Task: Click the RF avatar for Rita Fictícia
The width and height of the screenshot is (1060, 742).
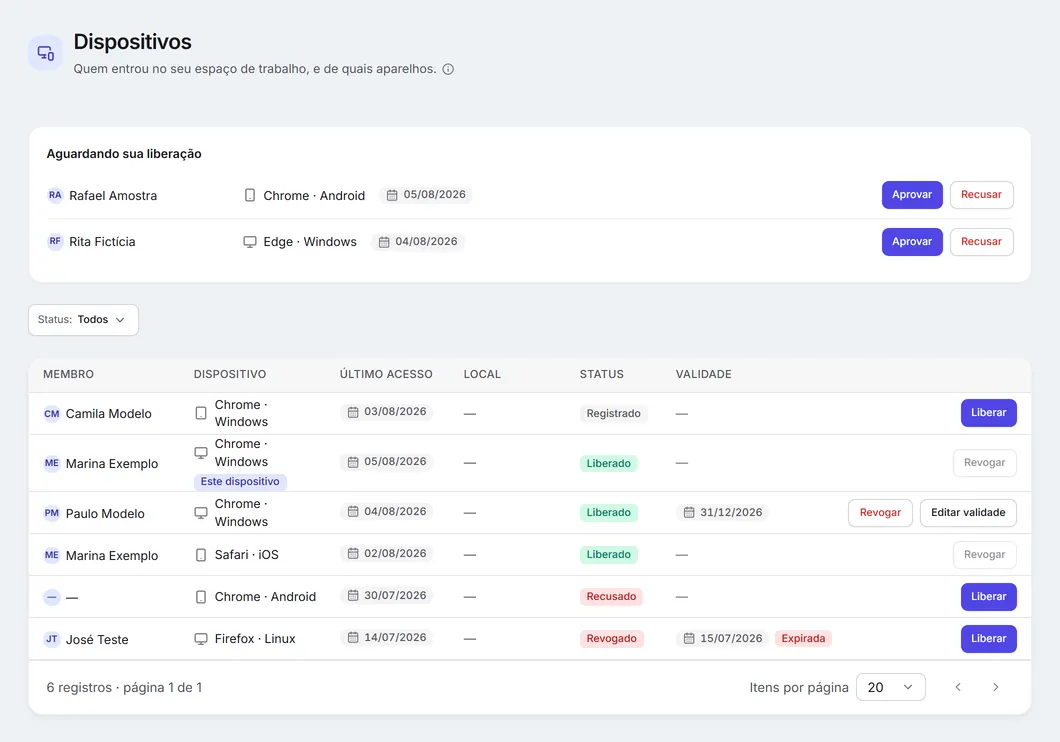Action: 55,241
